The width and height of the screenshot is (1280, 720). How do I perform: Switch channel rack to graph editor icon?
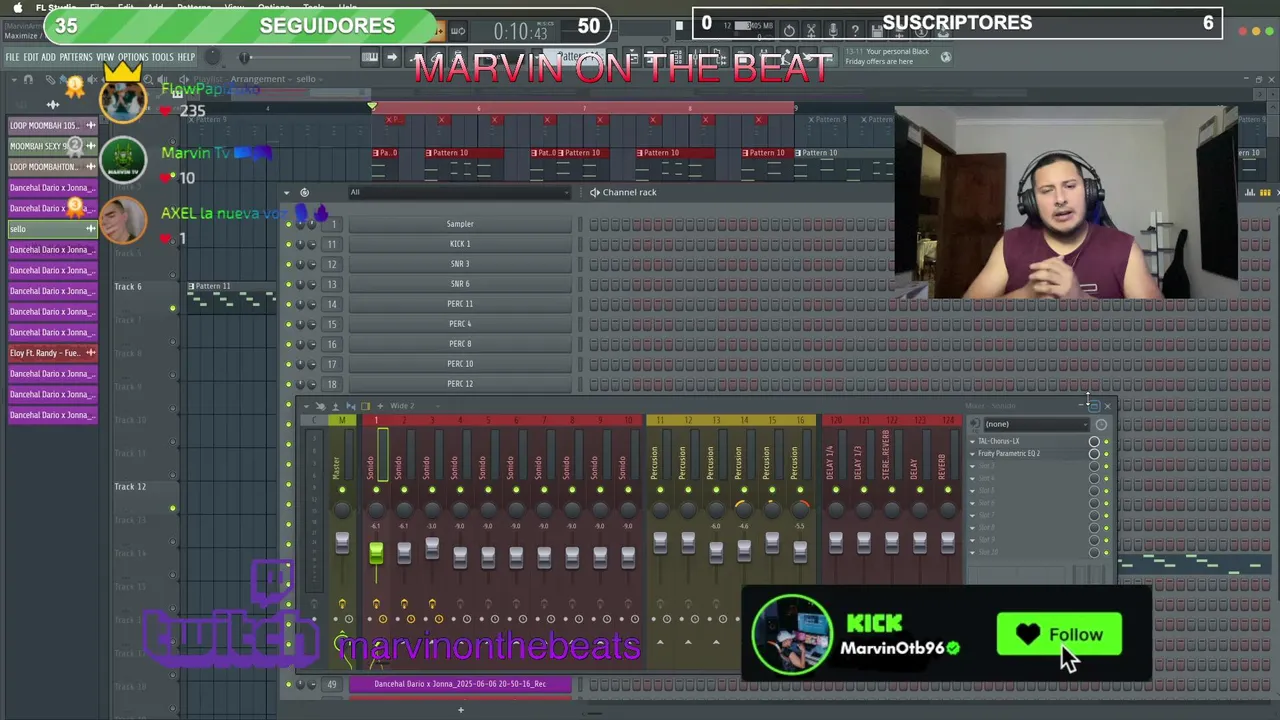coord(1250,192)
